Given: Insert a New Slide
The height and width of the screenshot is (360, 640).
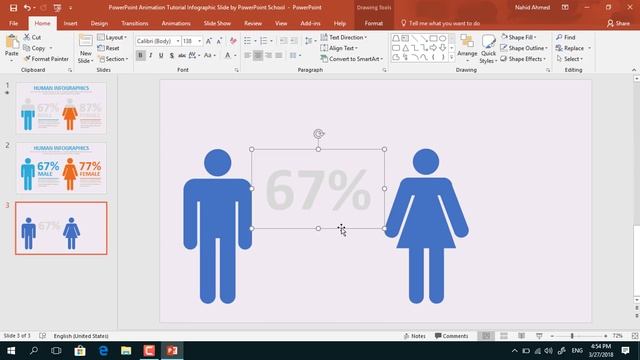Looking at the screenshot, I should [85, 49].
